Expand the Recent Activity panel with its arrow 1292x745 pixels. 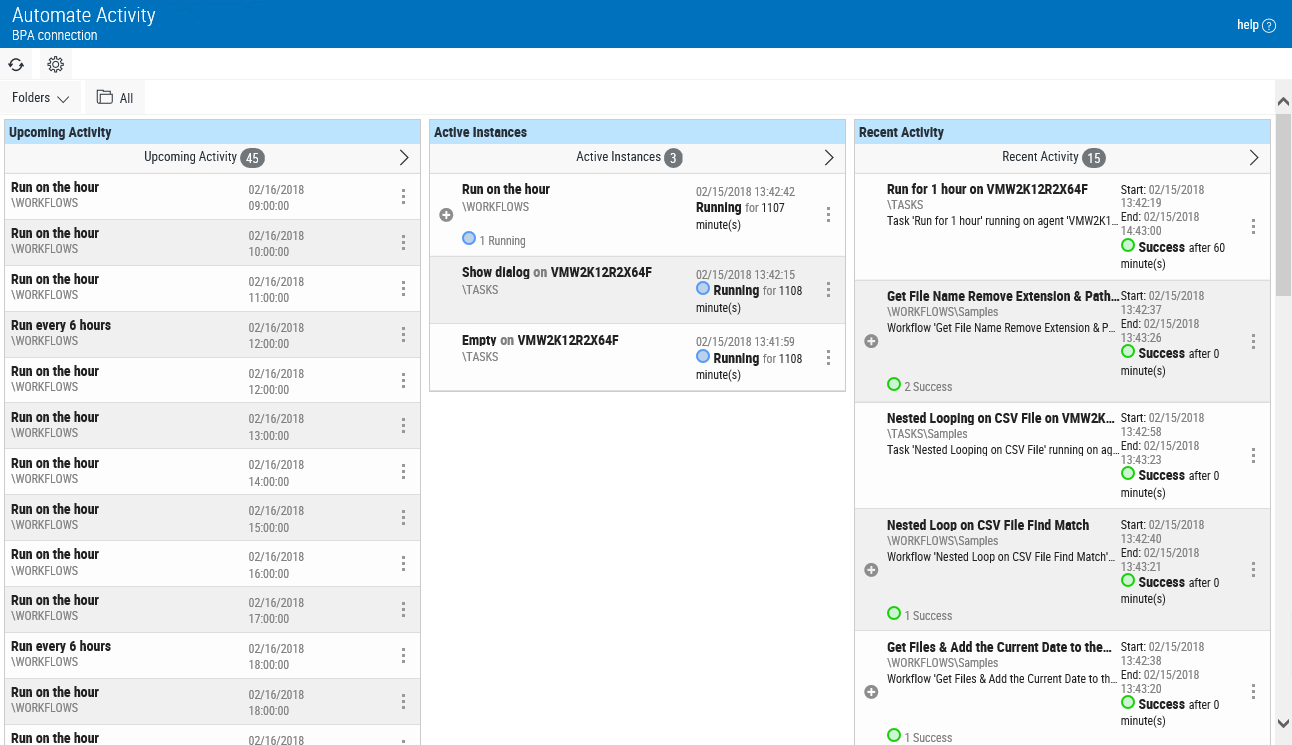pos(1254,157)
